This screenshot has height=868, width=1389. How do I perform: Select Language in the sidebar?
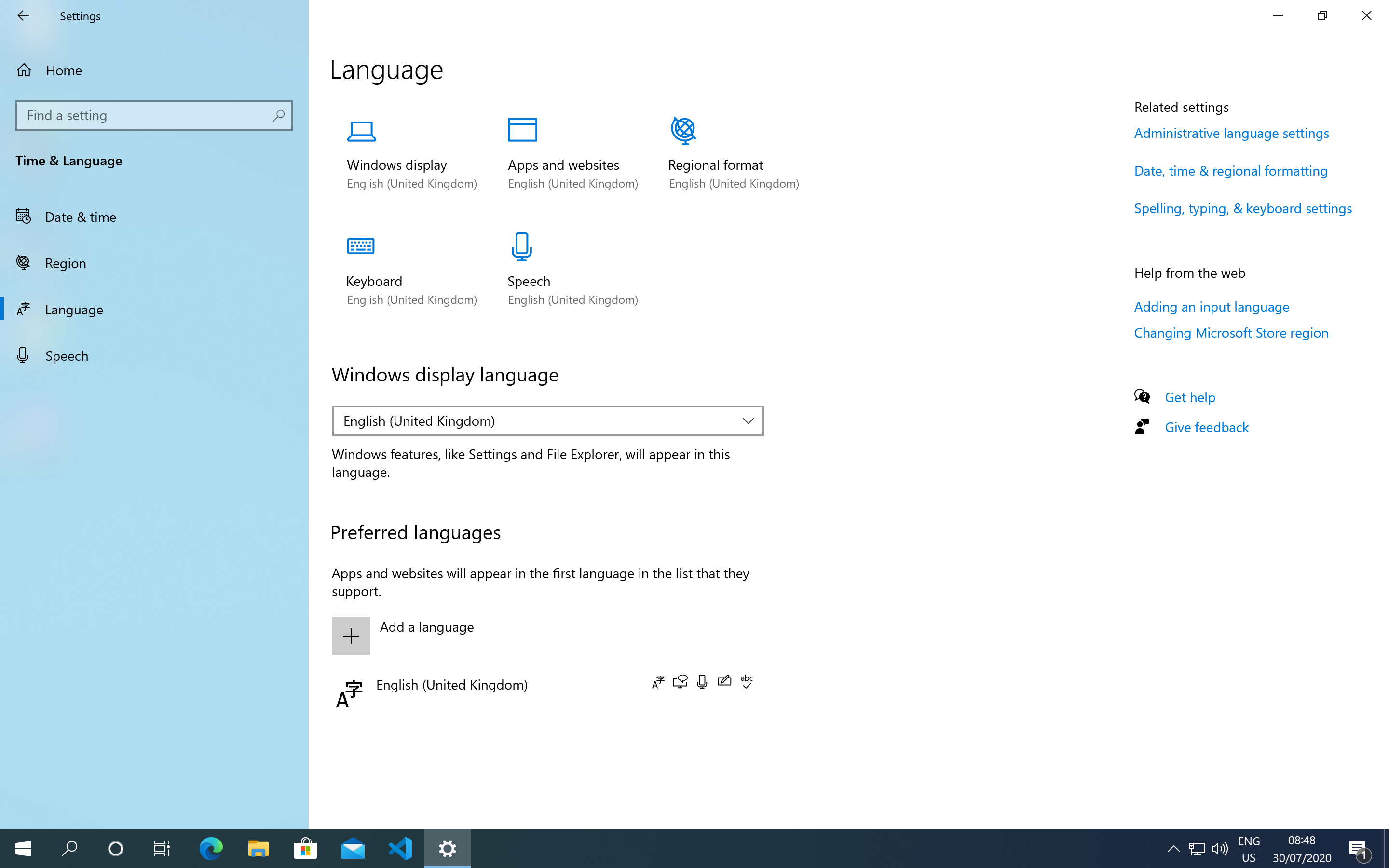(154, 310)
